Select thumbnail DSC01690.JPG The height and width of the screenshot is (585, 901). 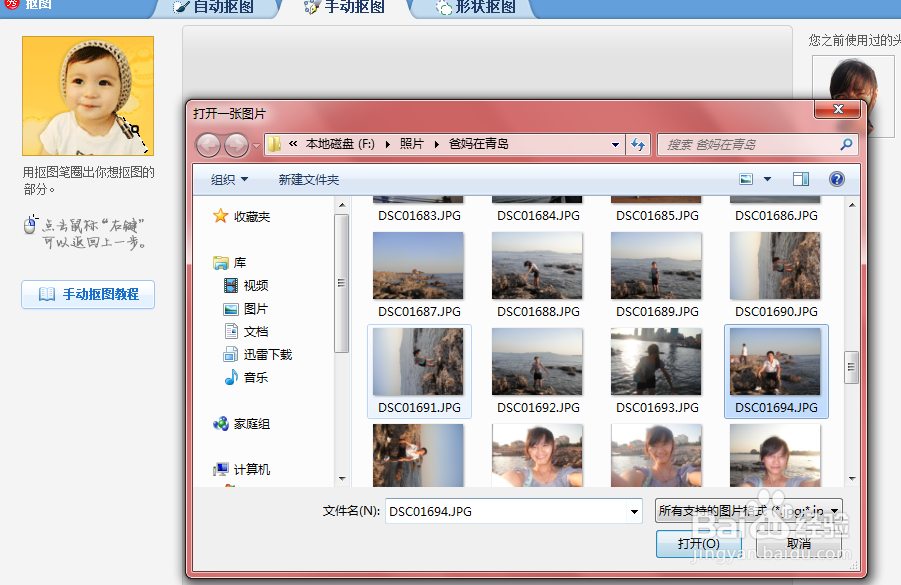click(775, 266)
